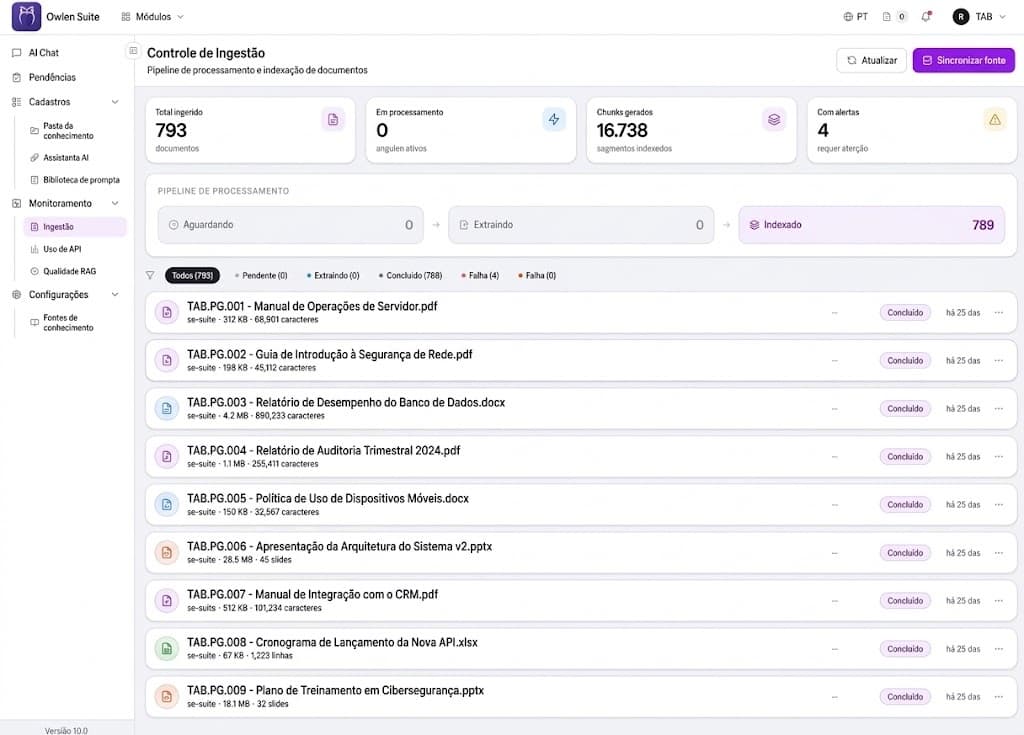Filter by Extraindo (0)
The height and width of the screenshot is (735, 1024).
pyautogui.click(x=333, y=276)
